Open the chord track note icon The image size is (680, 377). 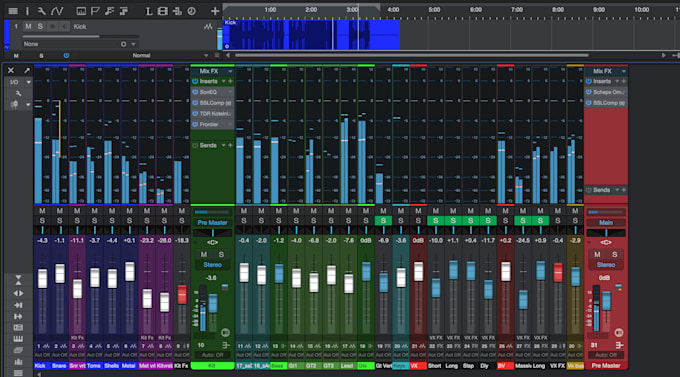[109, 11]
